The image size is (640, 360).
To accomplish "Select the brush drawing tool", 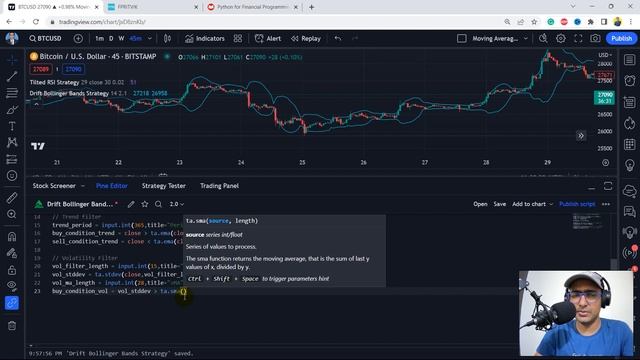I will 12,110.
